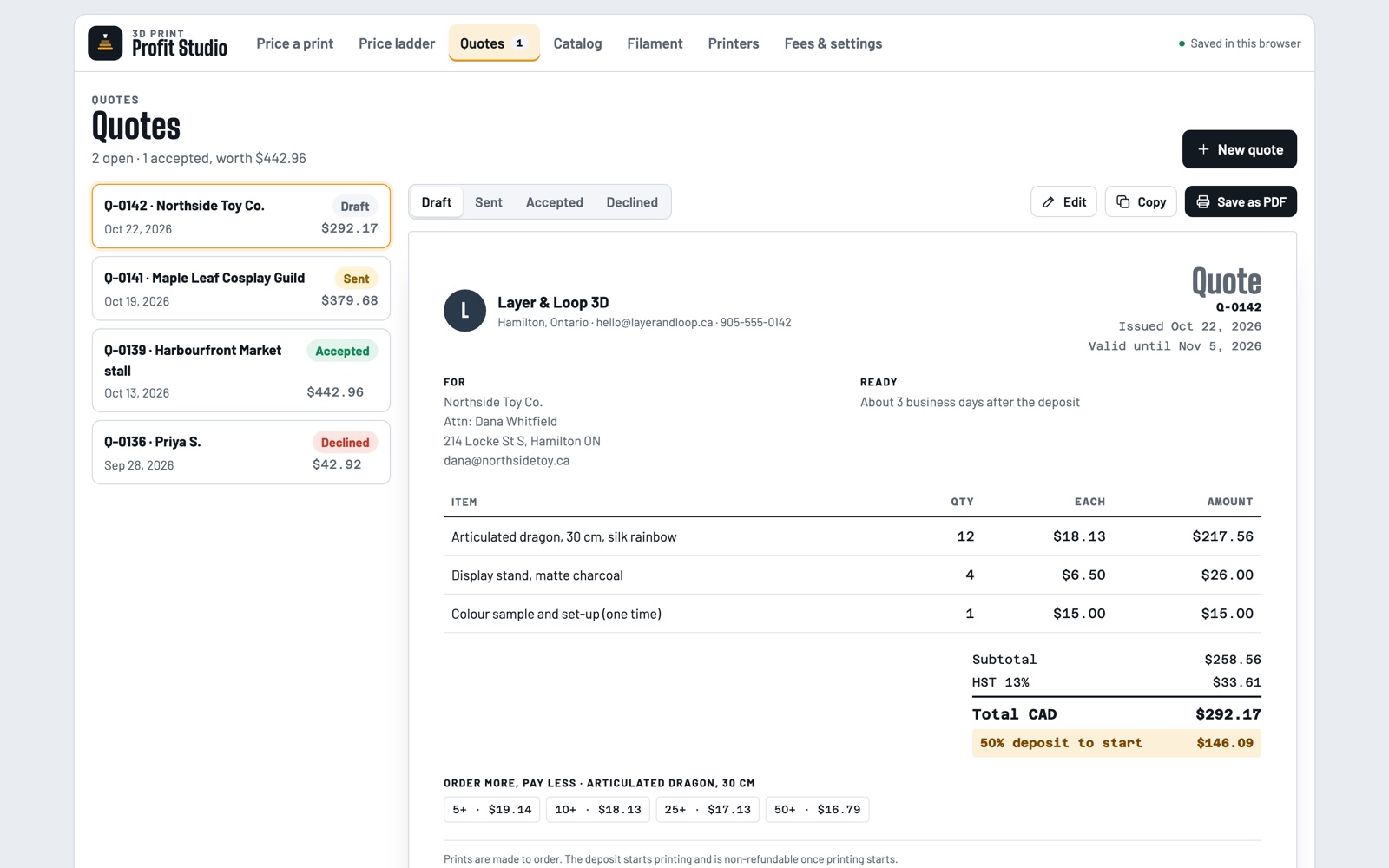The image size is (1389, 868).
Task: Click the Articulated dragon item row
Action: coord(852,536)
